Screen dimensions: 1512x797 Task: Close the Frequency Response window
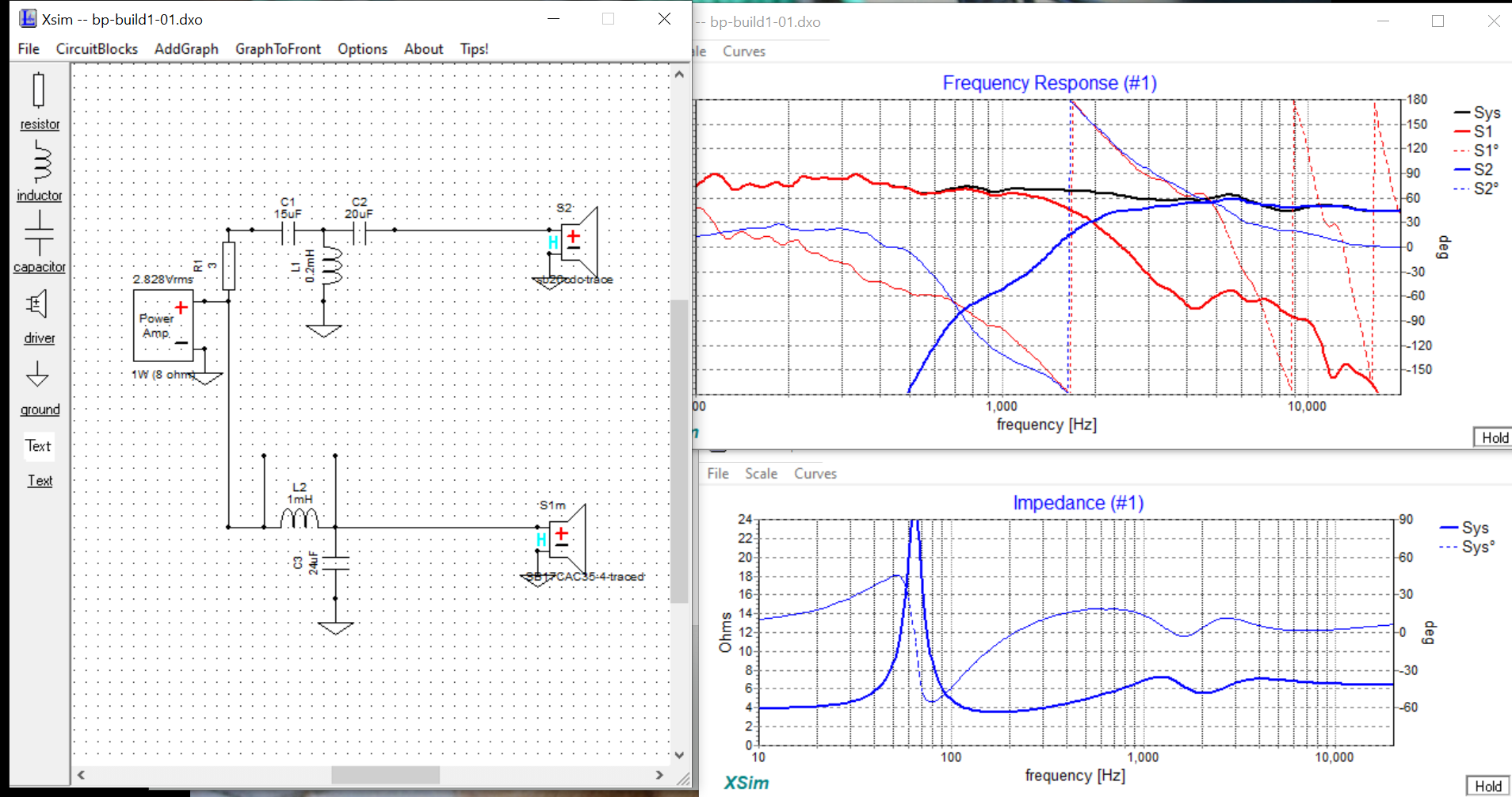point(1493,21)
